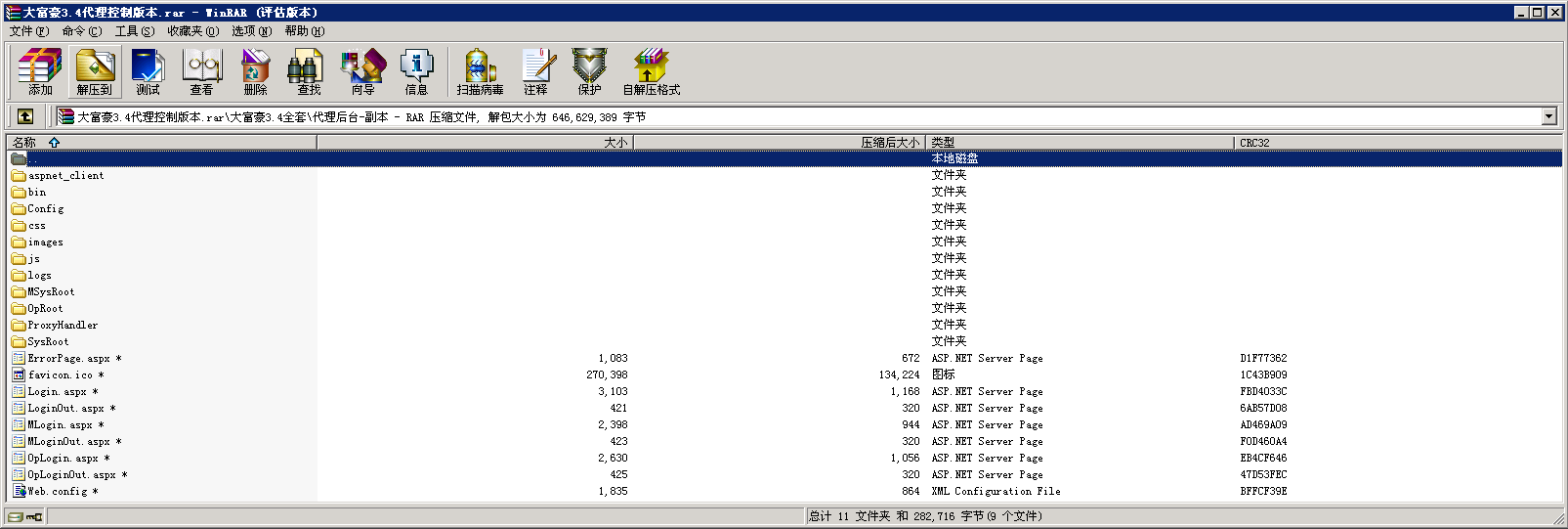Click the Add (添加) toolbar icon

pos(40,72)
